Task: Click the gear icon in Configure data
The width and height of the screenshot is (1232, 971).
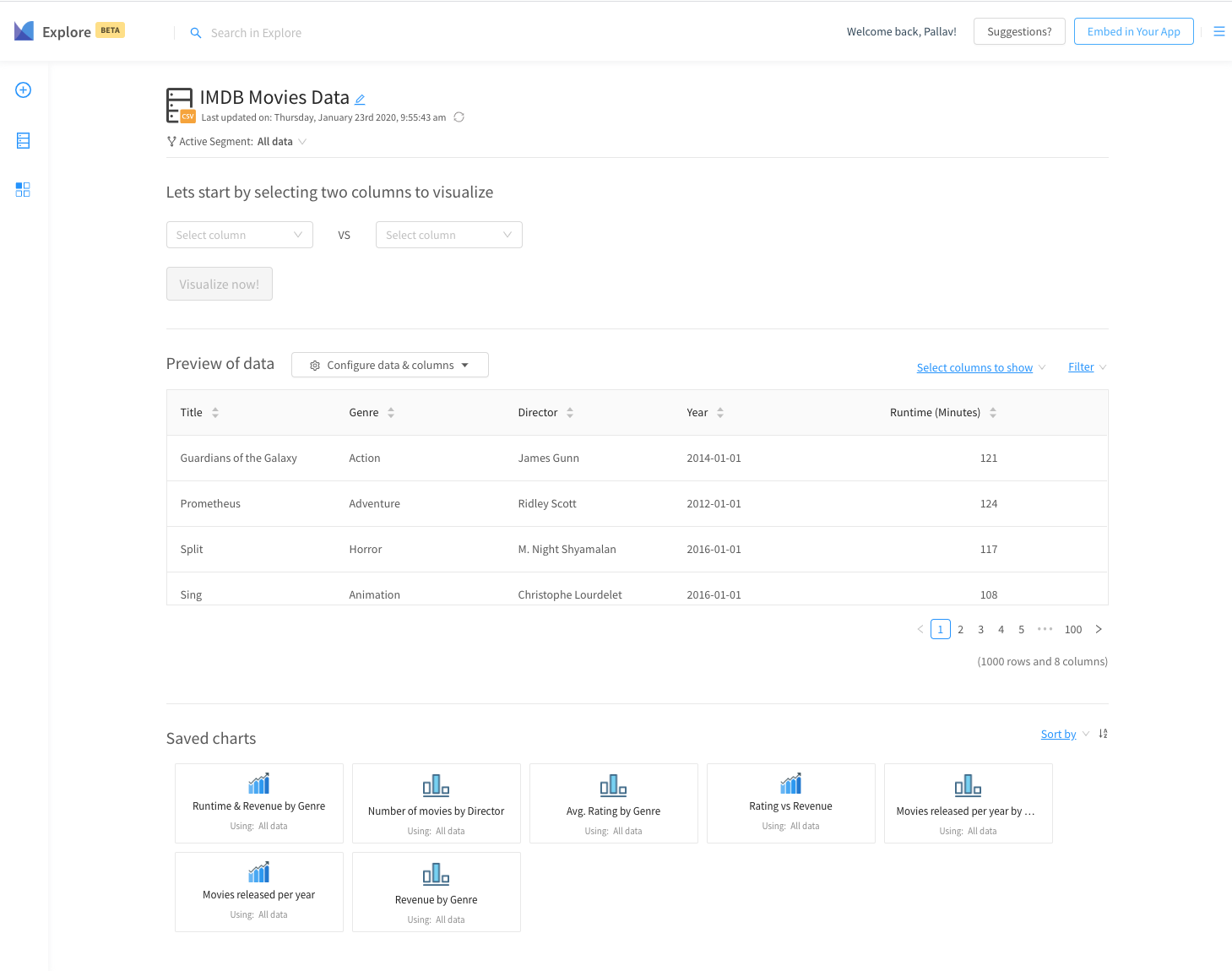Action: coord(315,366)
